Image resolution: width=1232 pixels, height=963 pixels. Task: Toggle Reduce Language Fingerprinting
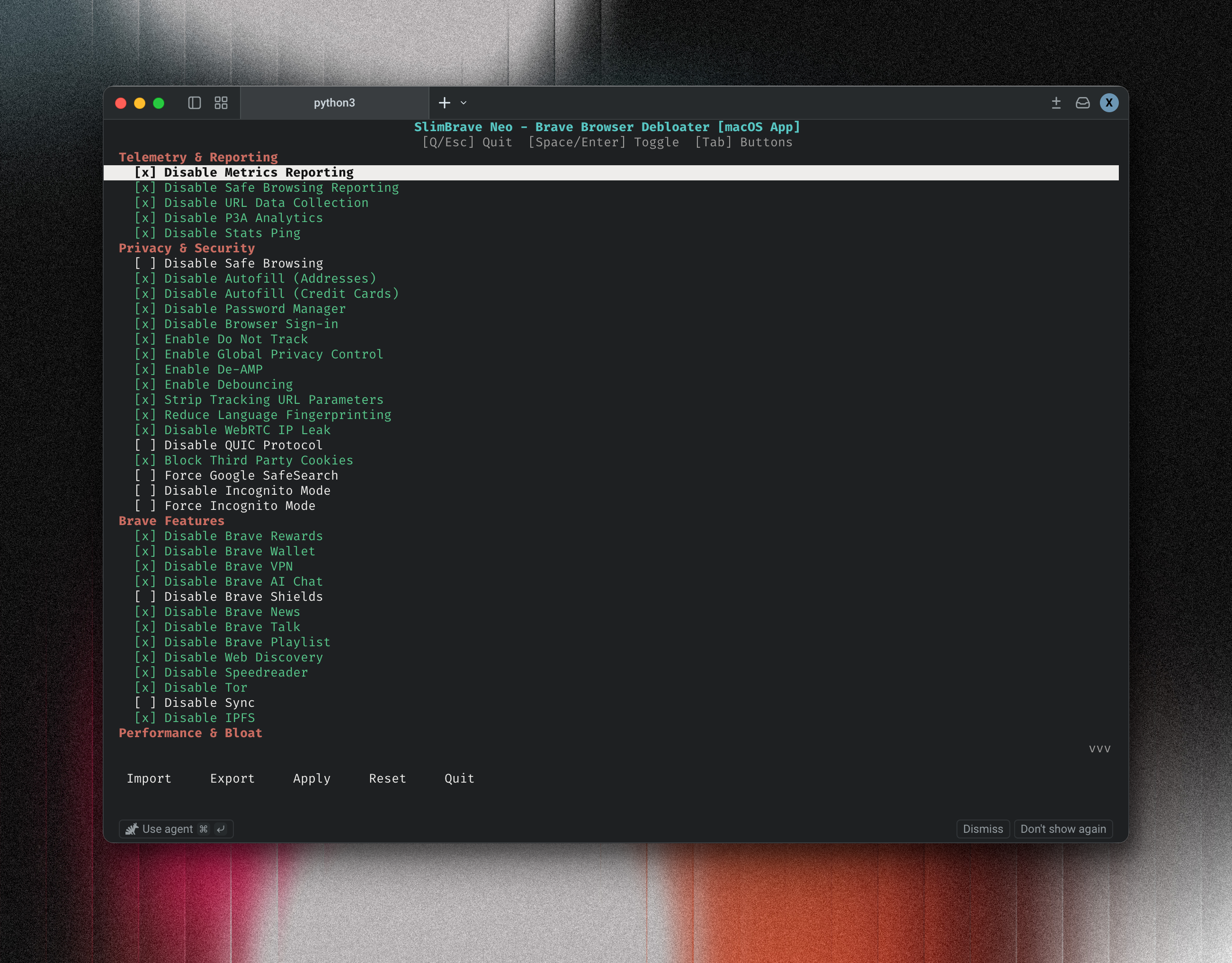click(x=263, y=415)
